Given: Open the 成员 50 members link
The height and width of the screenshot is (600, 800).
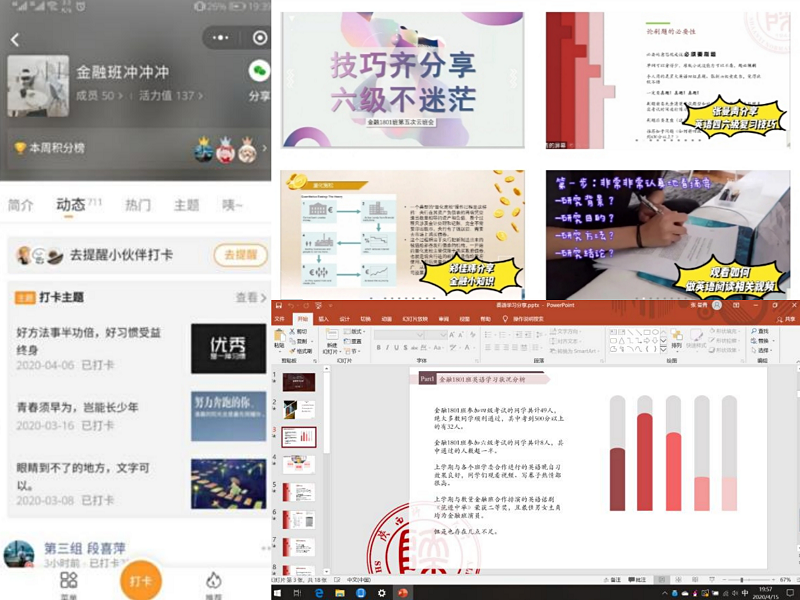Looking at the screenshot, I should point(100,96).
